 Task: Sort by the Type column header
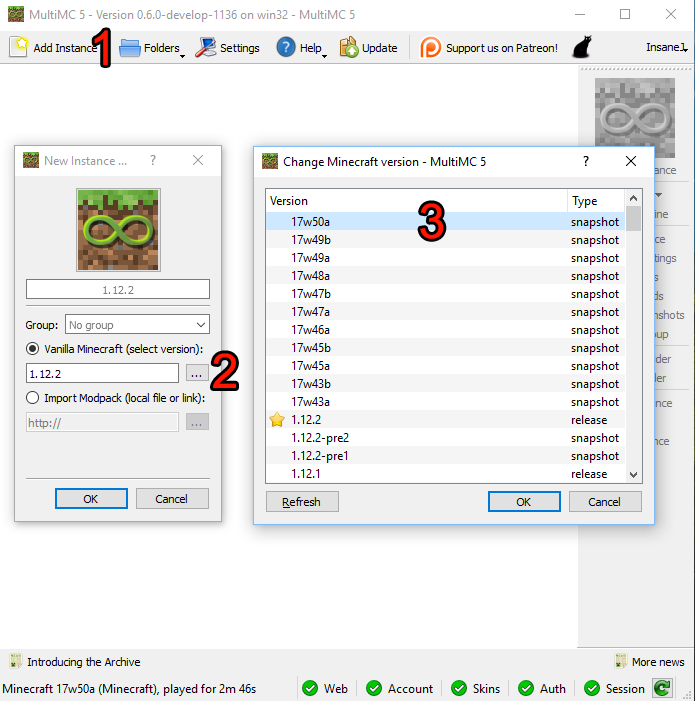click(x=596, y=201)
